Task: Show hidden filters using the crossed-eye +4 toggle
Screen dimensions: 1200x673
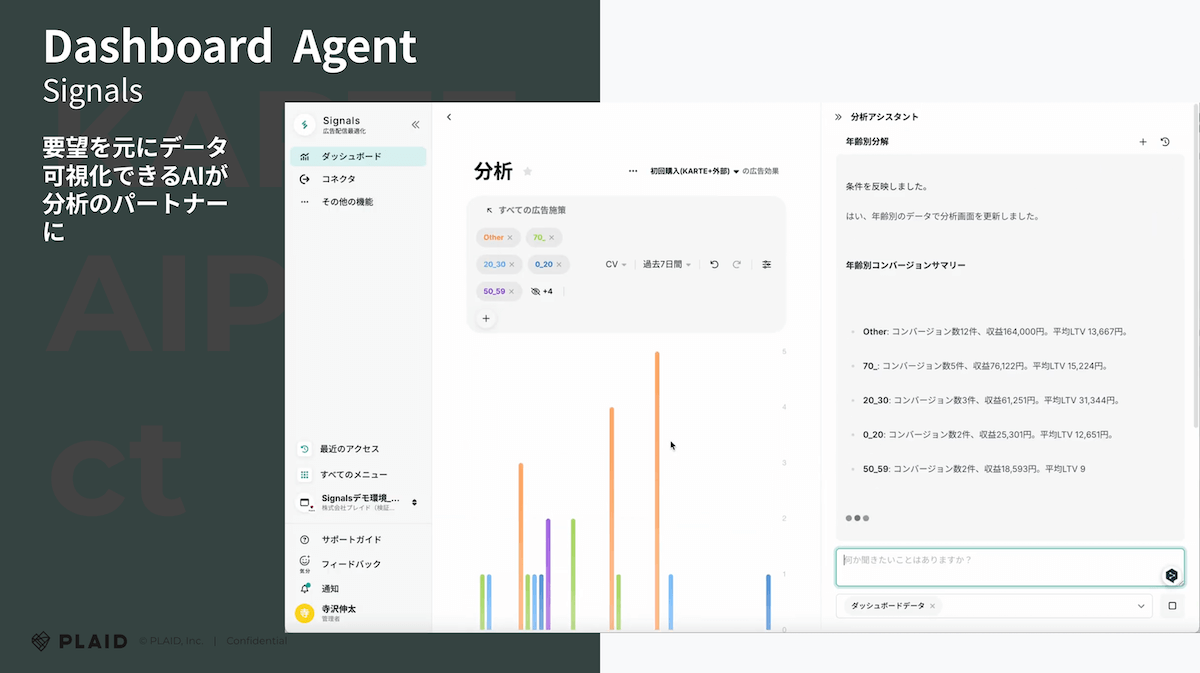Action: [x=541, y=290]
